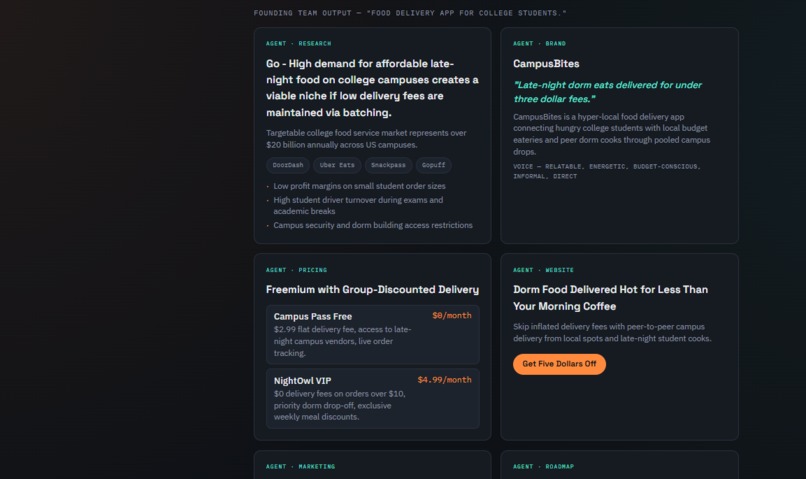Viewport: 806px width, 479px height.
Task: Click the CampusBites hyper-local app description paragraph
Action: [x=612, y=134]
